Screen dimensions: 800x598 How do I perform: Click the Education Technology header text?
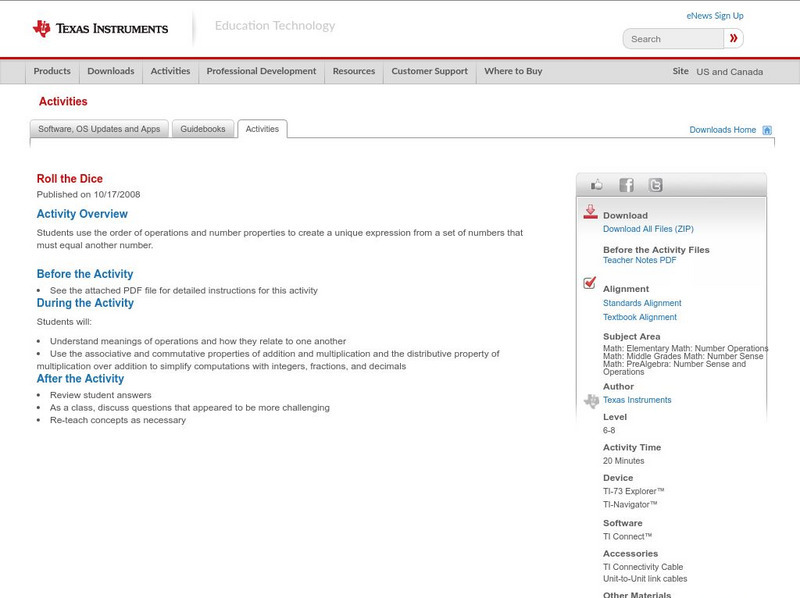click(275, 26)
